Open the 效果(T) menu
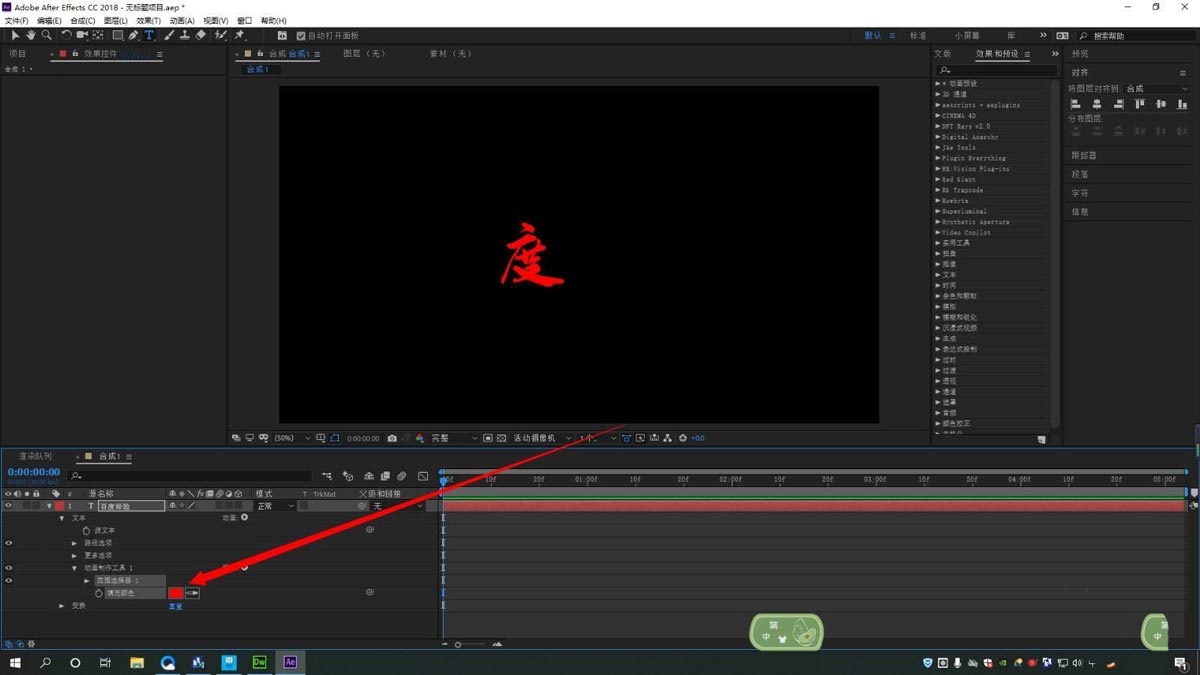 (x=148, y=20)
